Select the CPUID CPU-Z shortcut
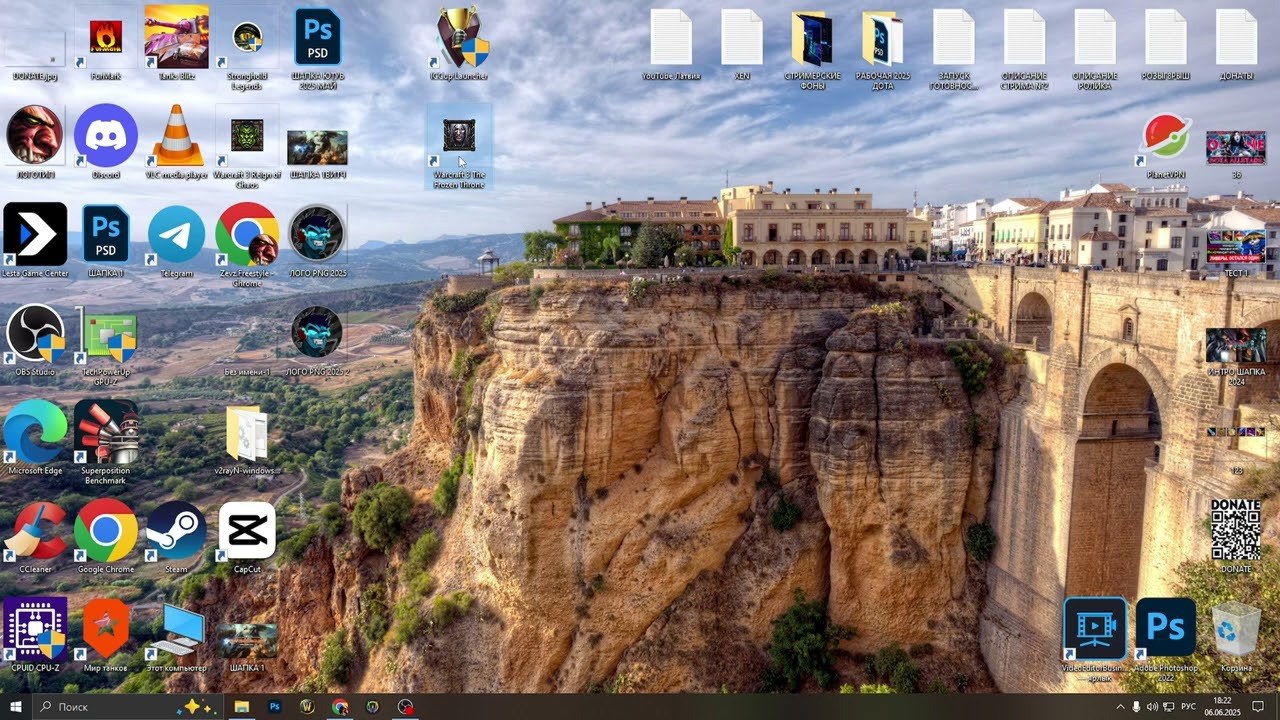The image size is (1280, 720). tap(35, 635)
